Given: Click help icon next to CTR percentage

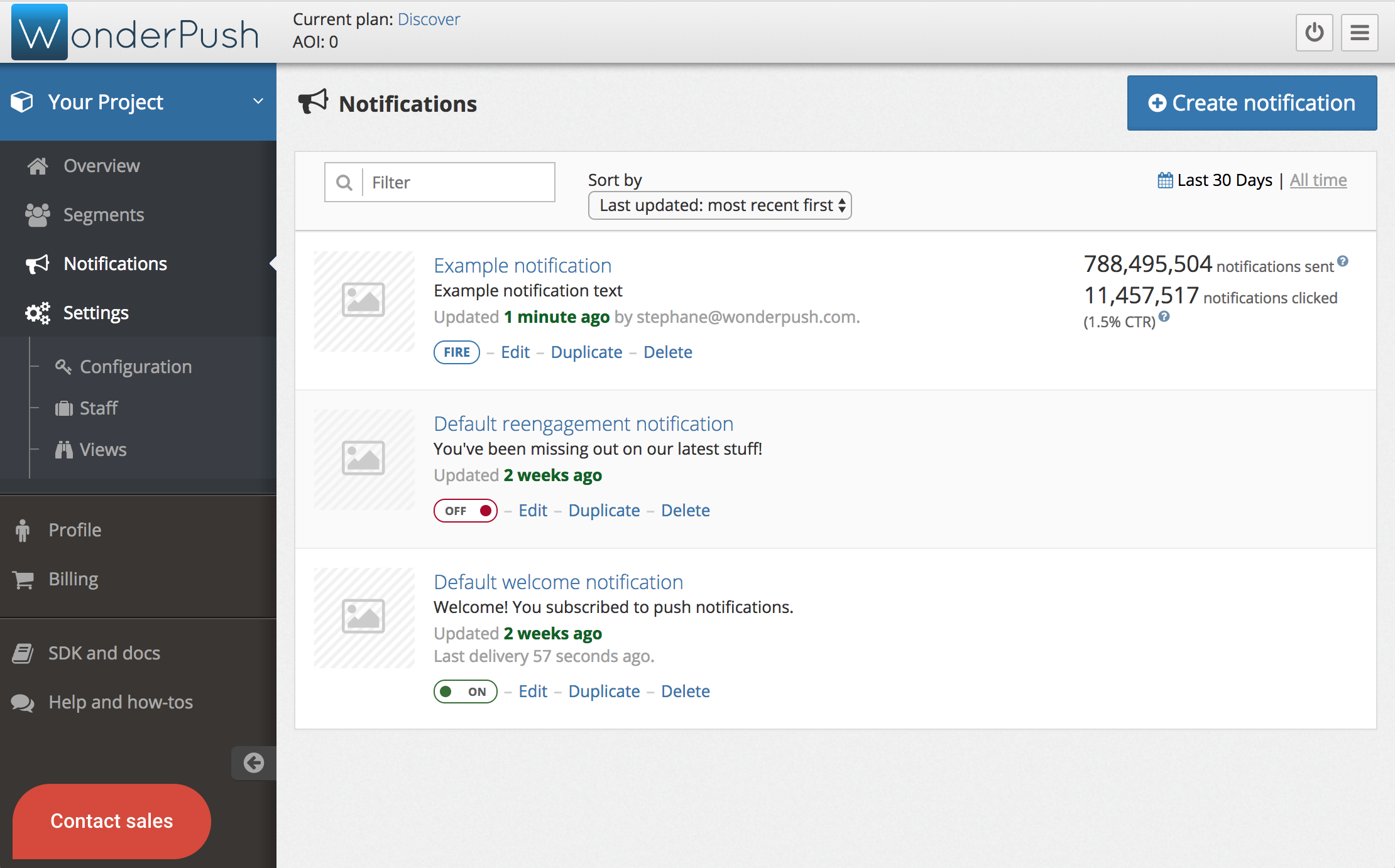Looking at the screenshot, I should click(x=1164, y=317).
